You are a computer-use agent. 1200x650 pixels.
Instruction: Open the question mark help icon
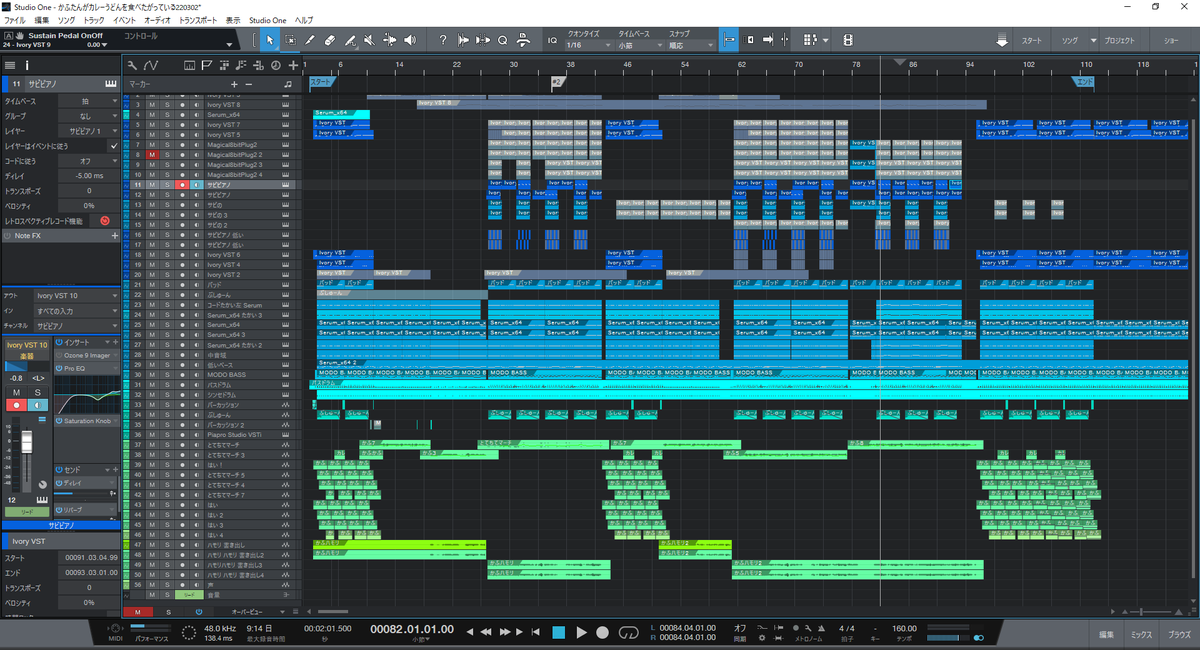tap(443, 40)
